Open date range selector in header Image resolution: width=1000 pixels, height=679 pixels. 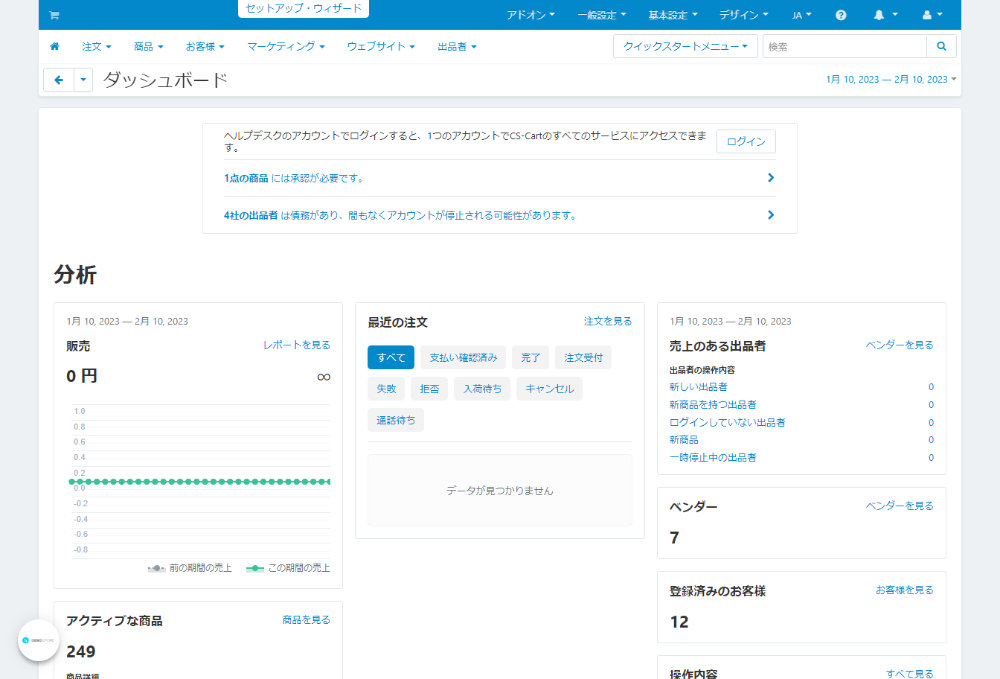890,80
